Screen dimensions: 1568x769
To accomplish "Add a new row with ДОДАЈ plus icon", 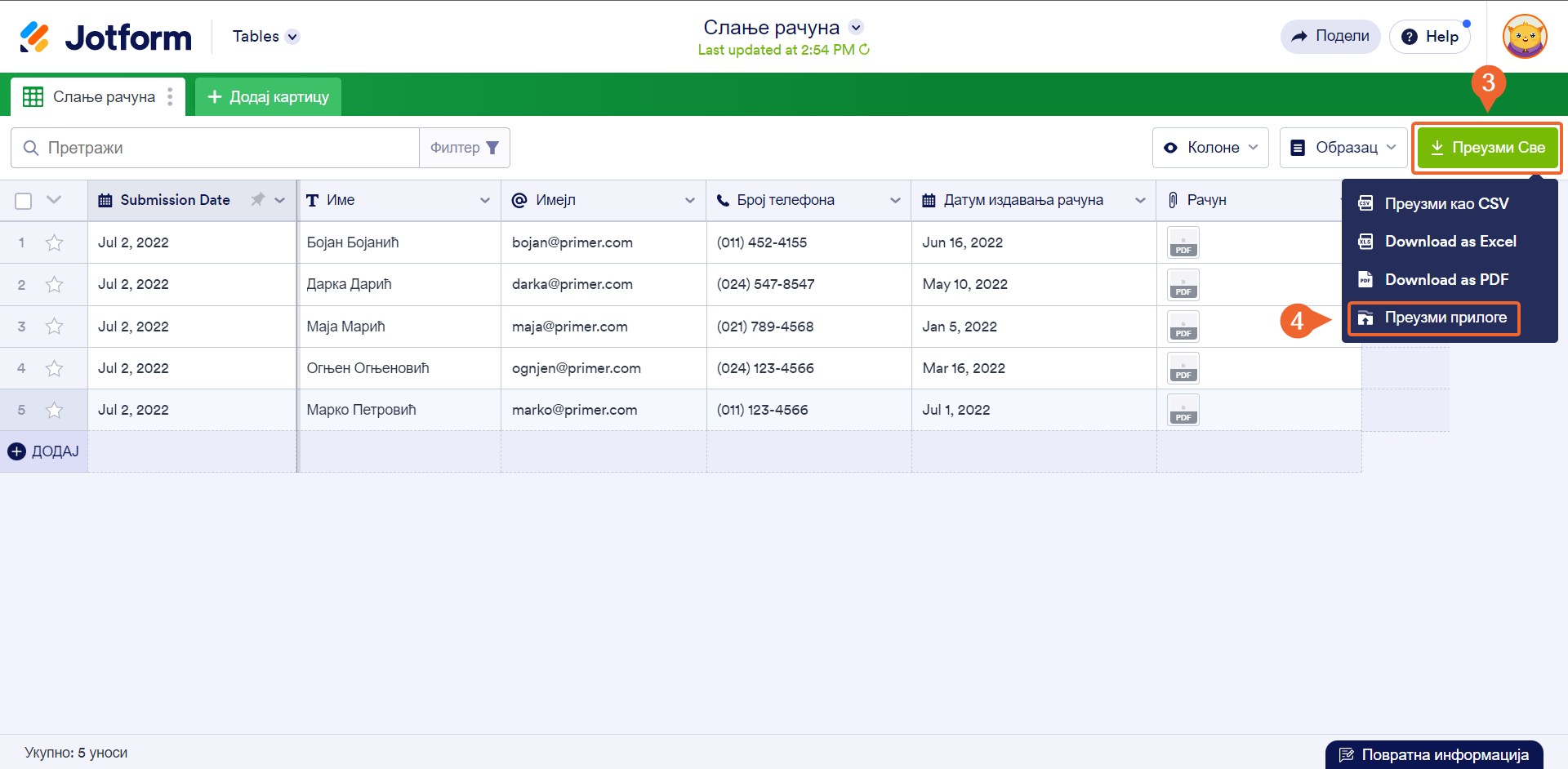I will click(17, 451).
